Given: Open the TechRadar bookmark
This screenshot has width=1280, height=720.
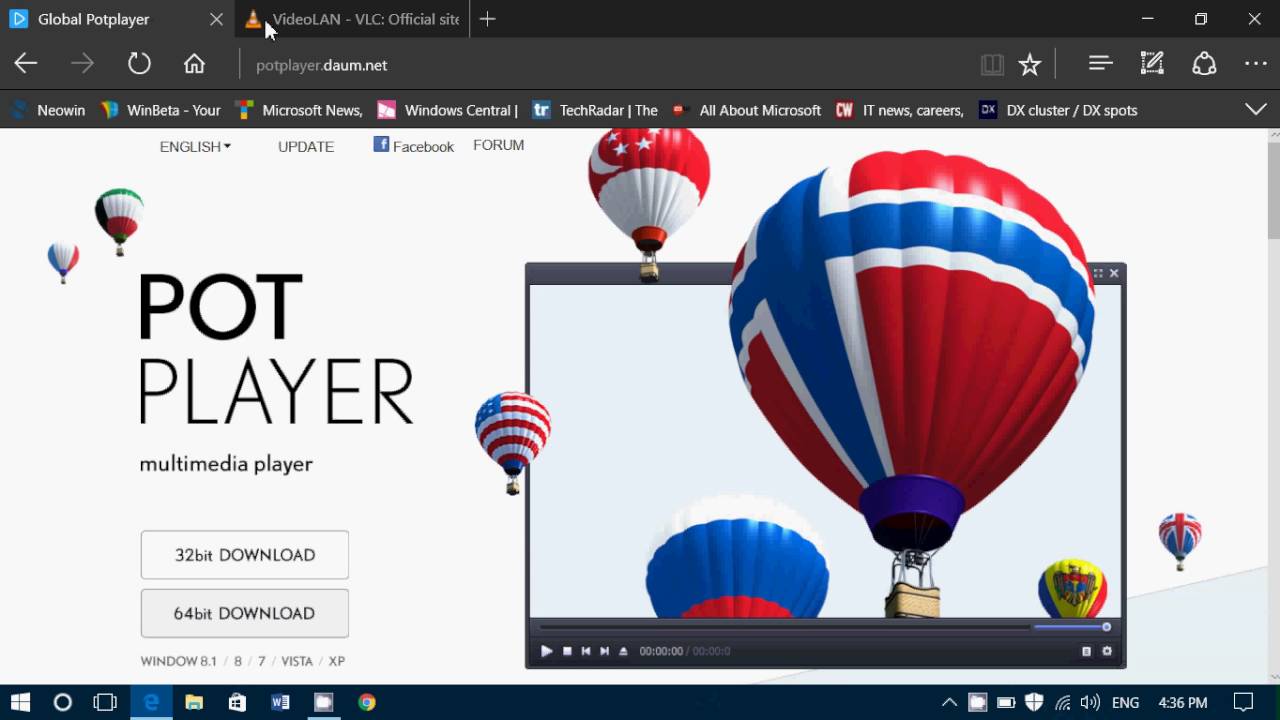Looking at the screenshot, I should [595, 110].
